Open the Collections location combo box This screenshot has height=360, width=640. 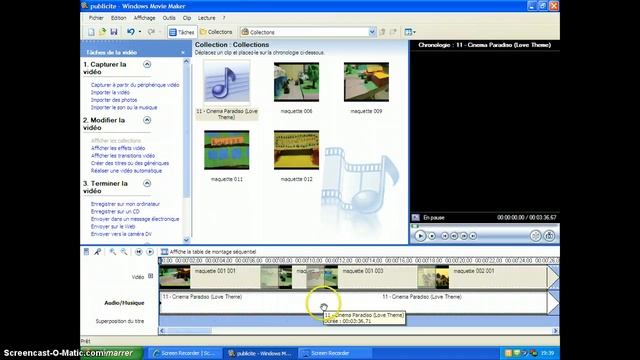click(308, 32)
